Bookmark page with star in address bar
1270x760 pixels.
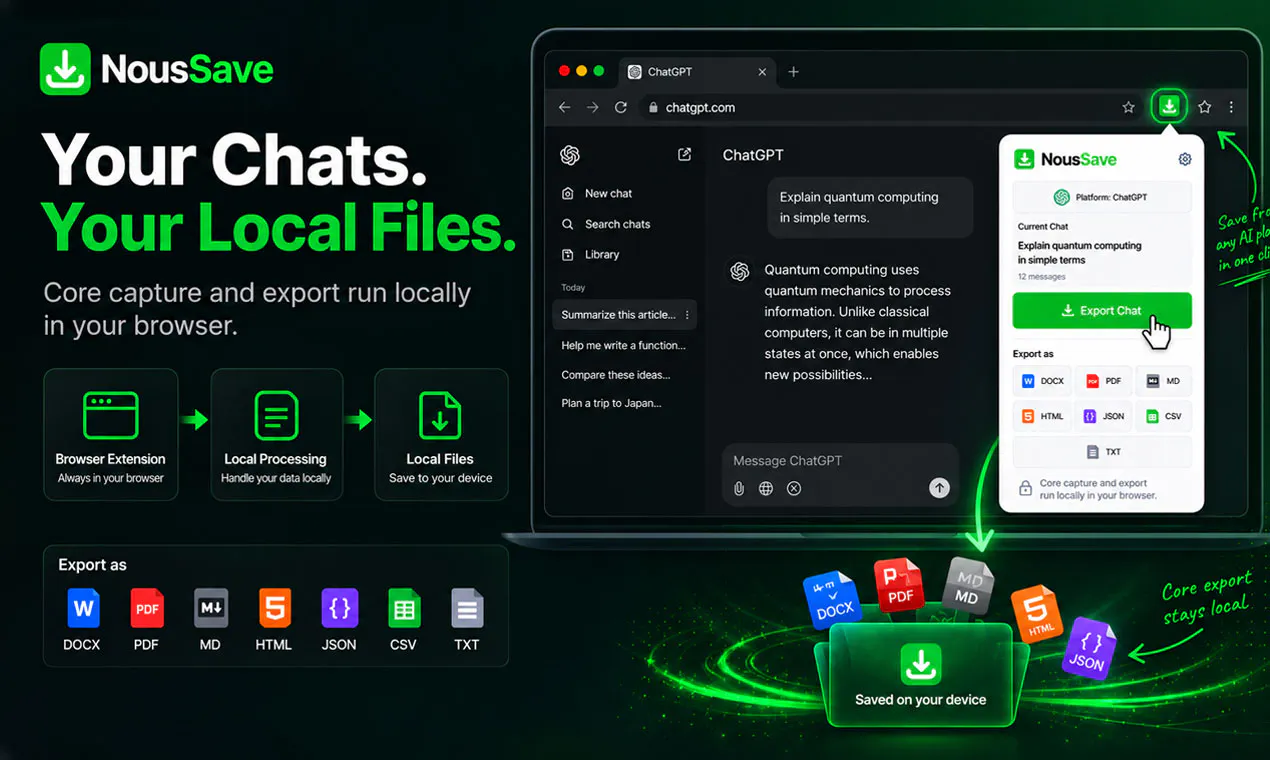[x=1128, y=107]
